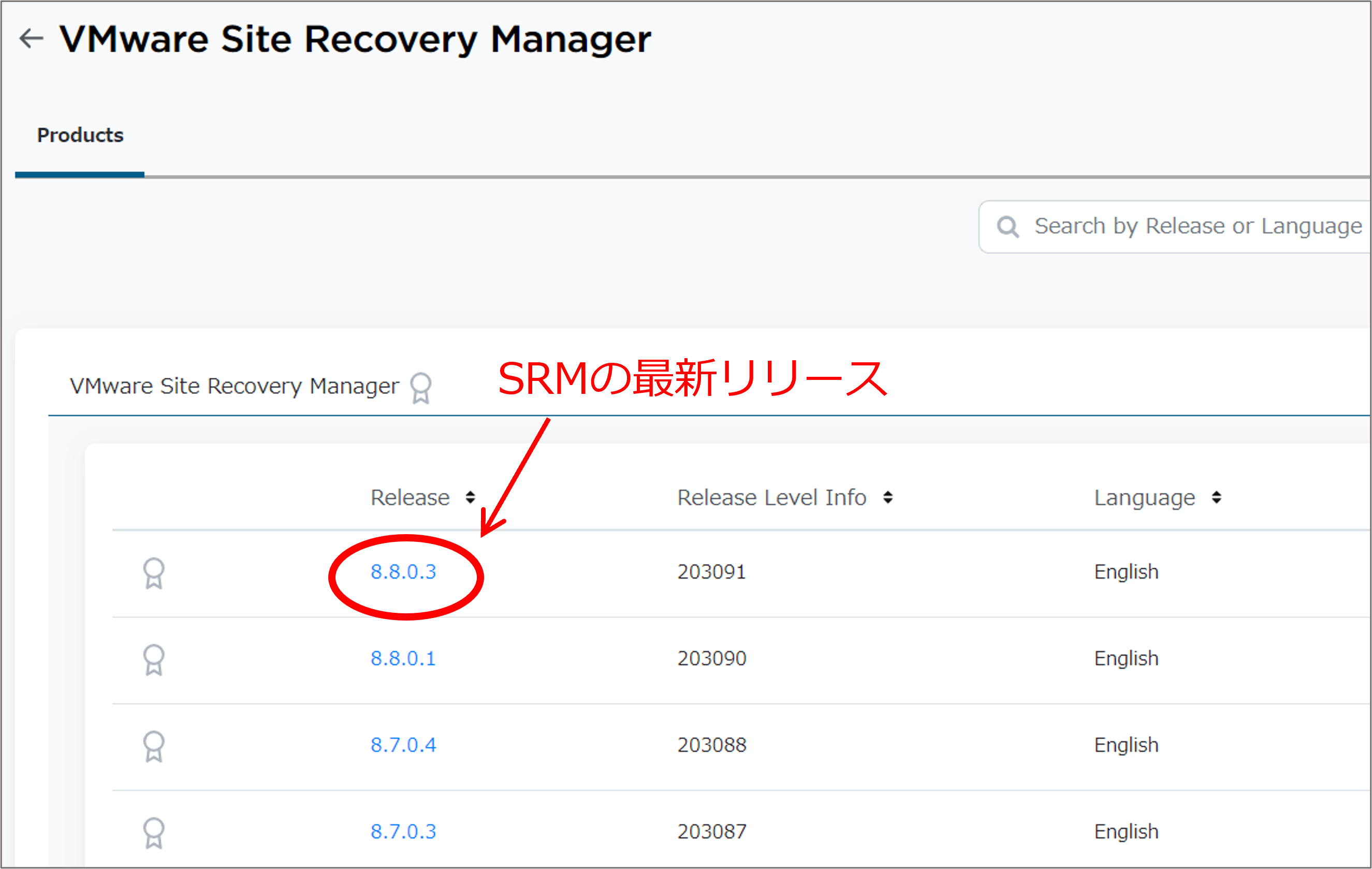Sort by the Release column arrows

(x=470, y=497)
